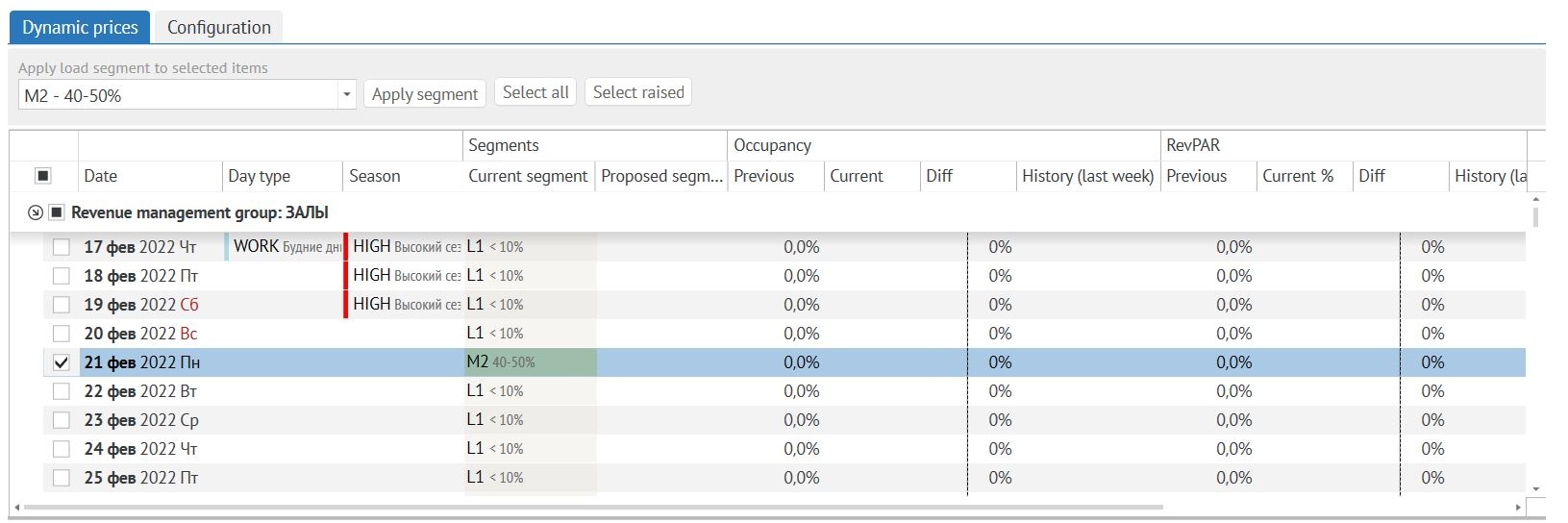Toggle the ЗАЛЫ group checkbox
1568x523 pixels.
[57, 212]
